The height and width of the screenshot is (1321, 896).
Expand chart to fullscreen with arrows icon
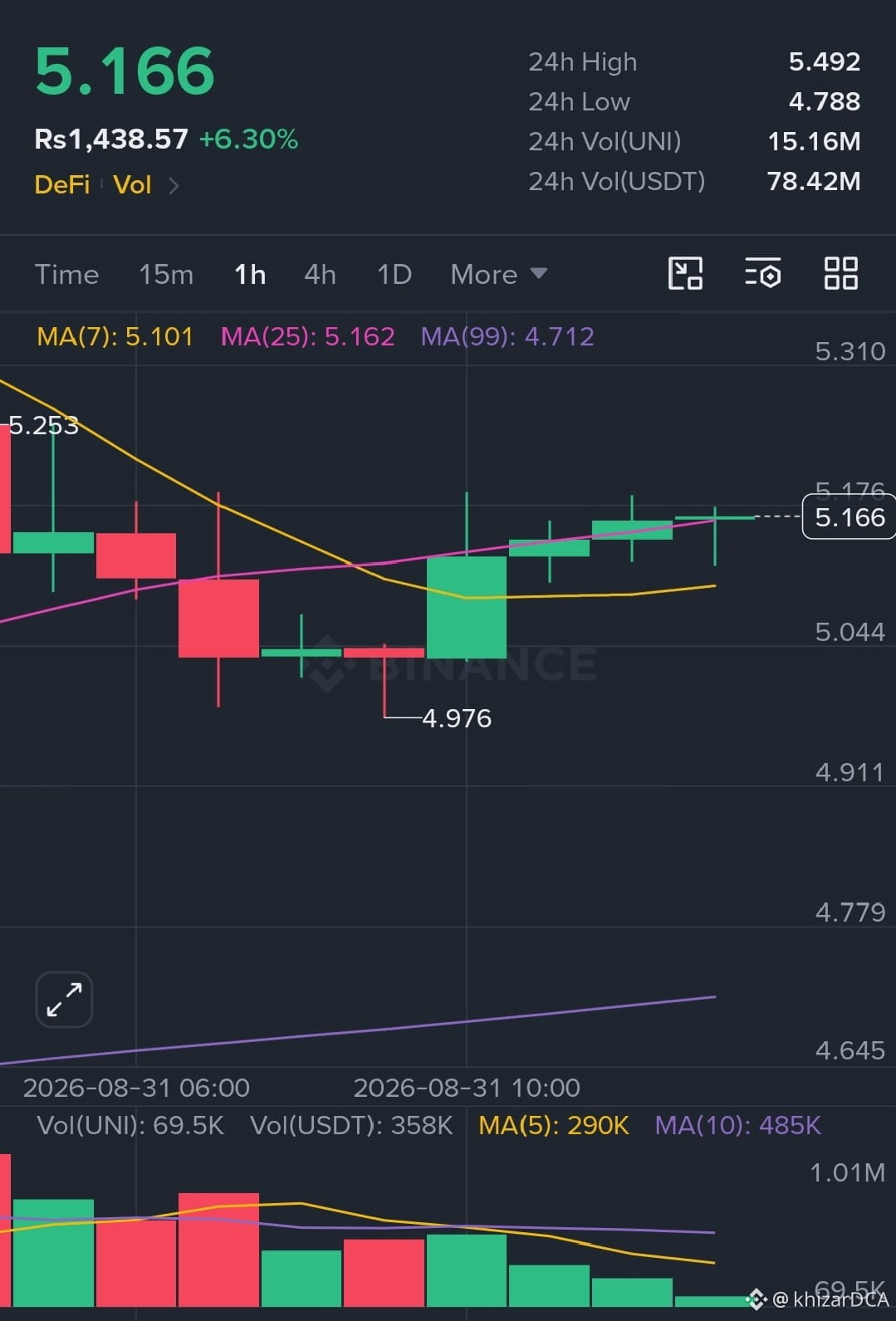click(x=64, y=999)
